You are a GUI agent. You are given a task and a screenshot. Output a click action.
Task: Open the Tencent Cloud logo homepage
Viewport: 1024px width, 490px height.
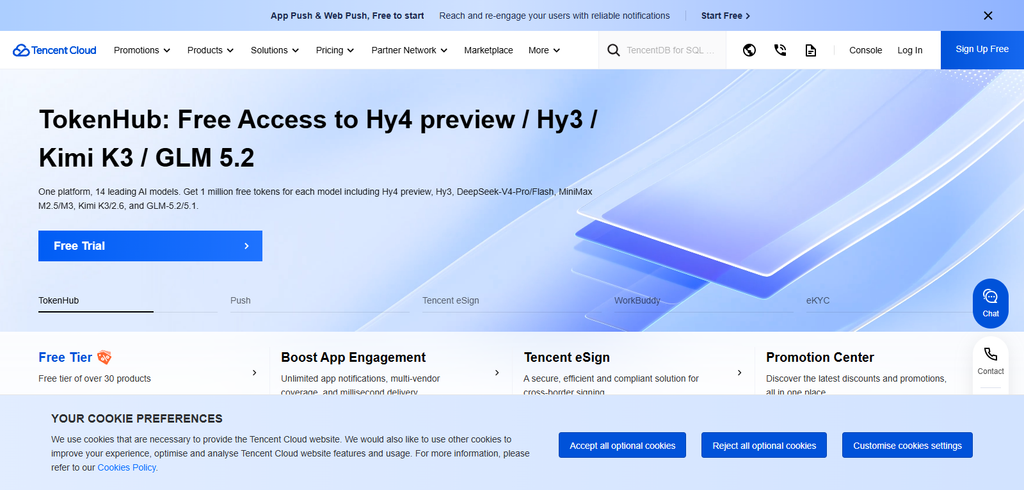(54, 50)
